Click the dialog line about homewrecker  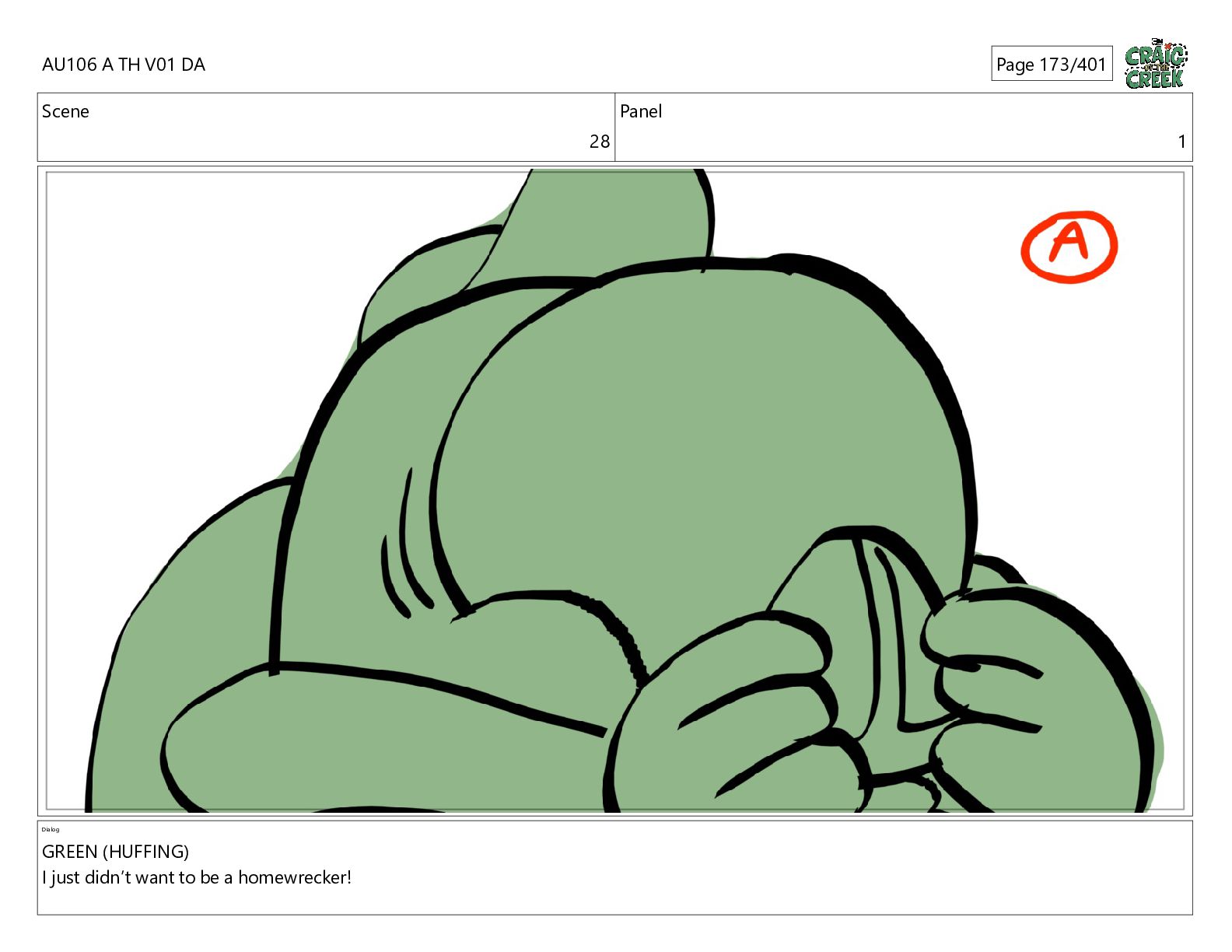(x=197, y=877)
